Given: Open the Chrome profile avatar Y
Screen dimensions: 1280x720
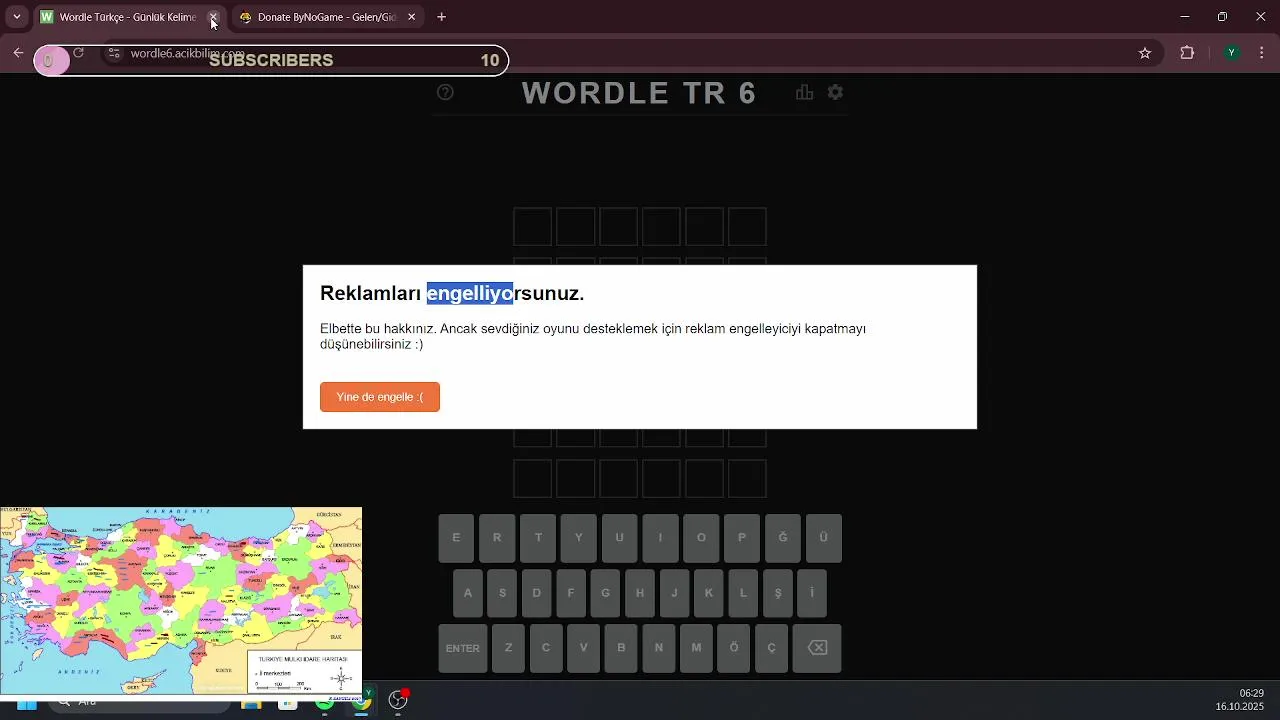Looking at the screenshot, I should coord(1232,53).
